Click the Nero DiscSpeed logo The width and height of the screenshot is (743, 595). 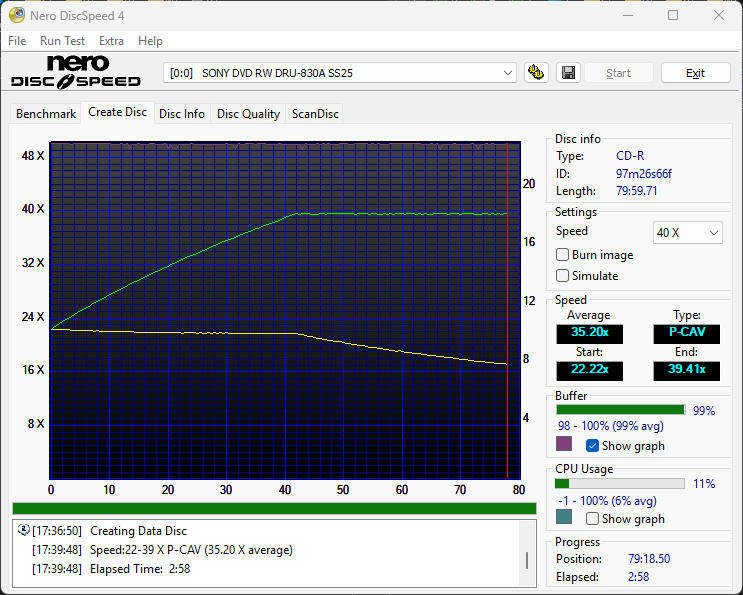(x=76, y=72)
